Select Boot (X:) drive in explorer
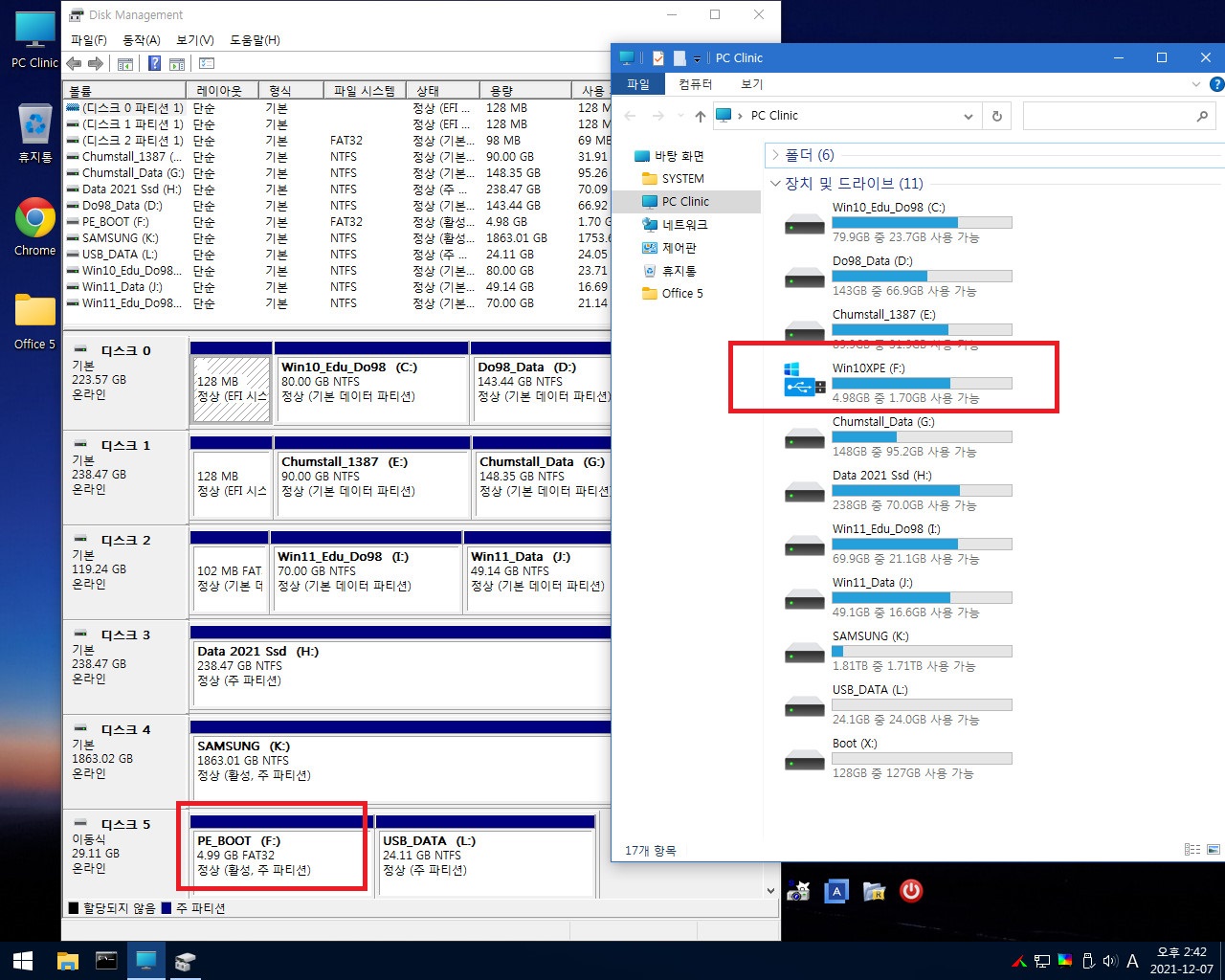 (x=897, y=758)
